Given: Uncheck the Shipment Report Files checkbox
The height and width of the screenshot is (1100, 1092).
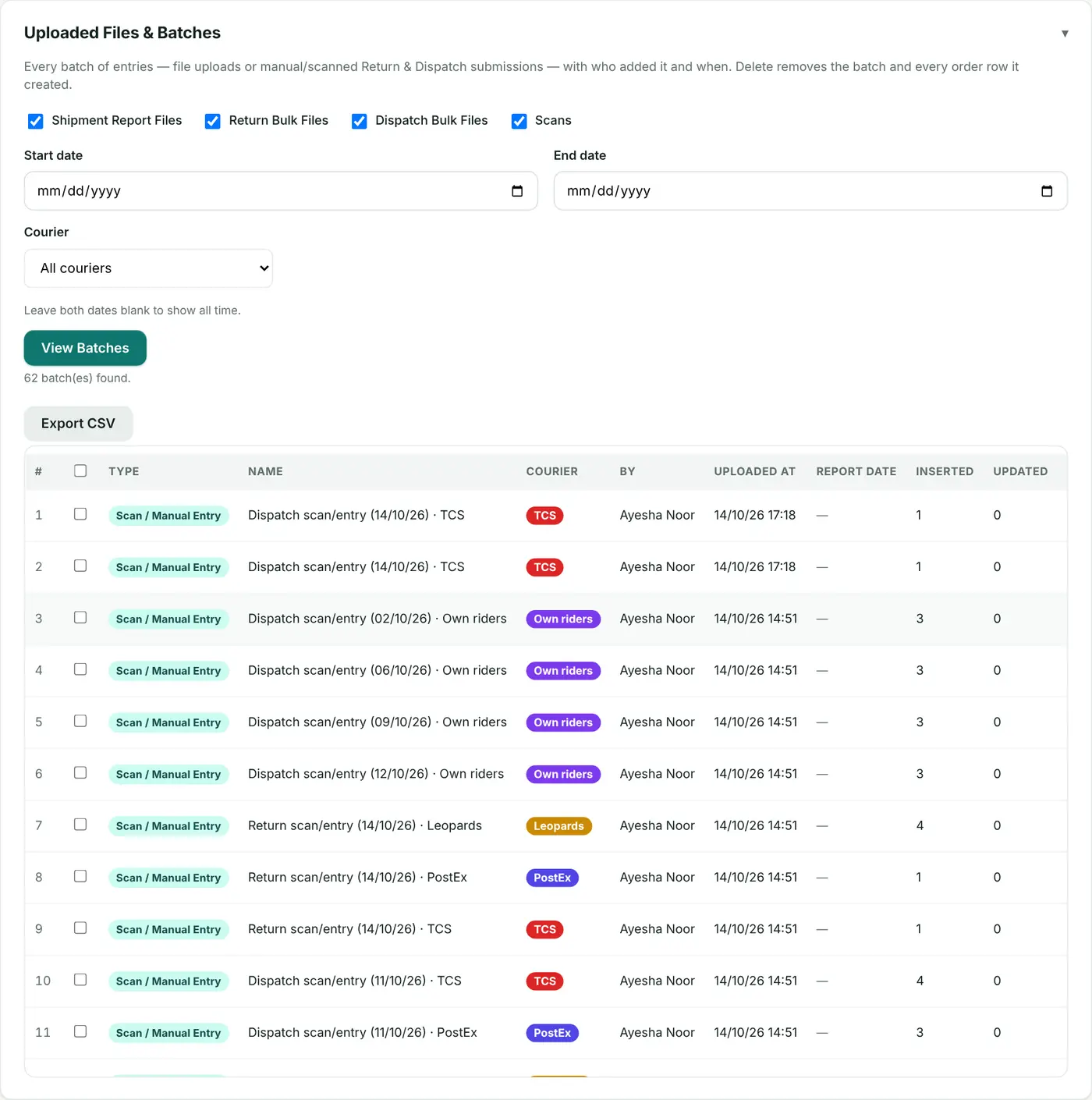Looking at the screenshot, I should [35, 121].
